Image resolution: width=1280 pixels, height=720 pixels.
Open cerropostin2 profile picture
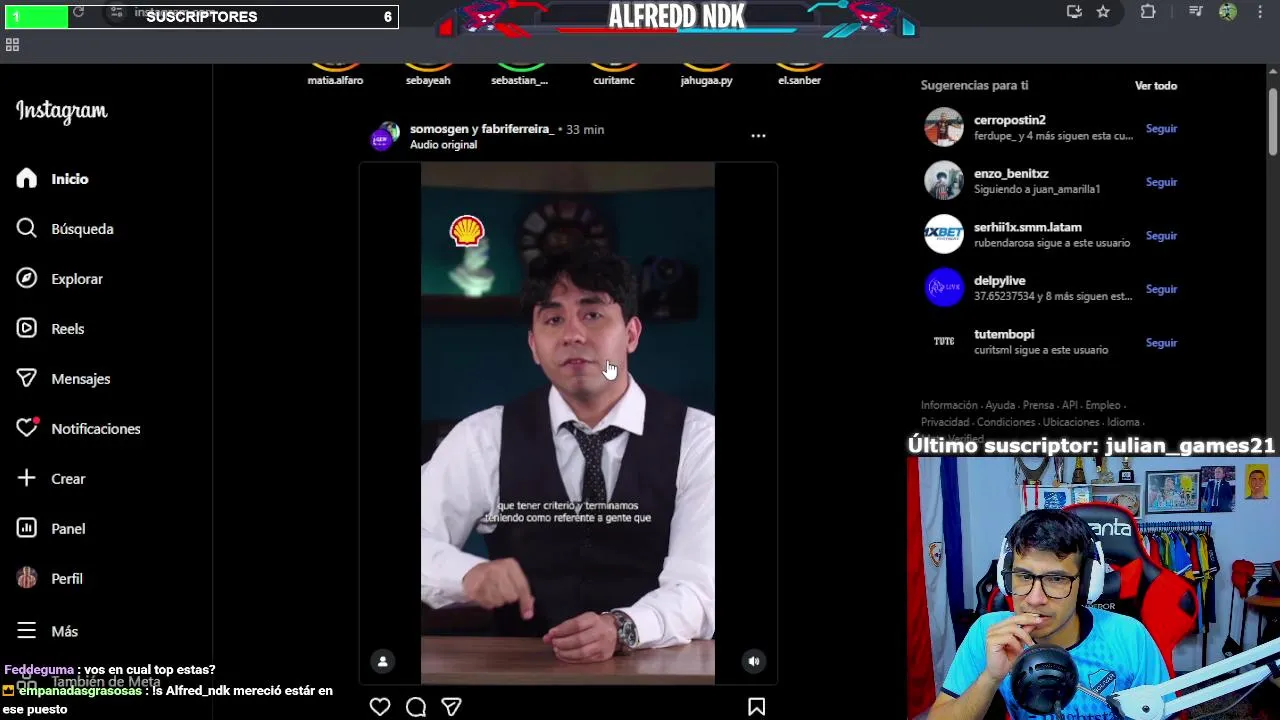click(943, 127)
